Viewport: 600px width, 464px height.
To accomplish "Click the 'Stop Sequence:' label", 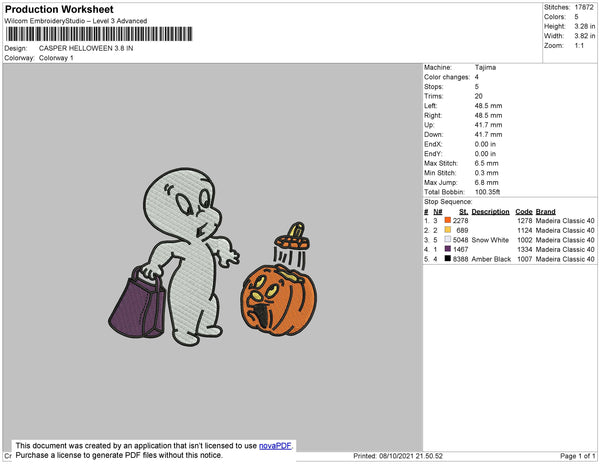I will [448, 202].
